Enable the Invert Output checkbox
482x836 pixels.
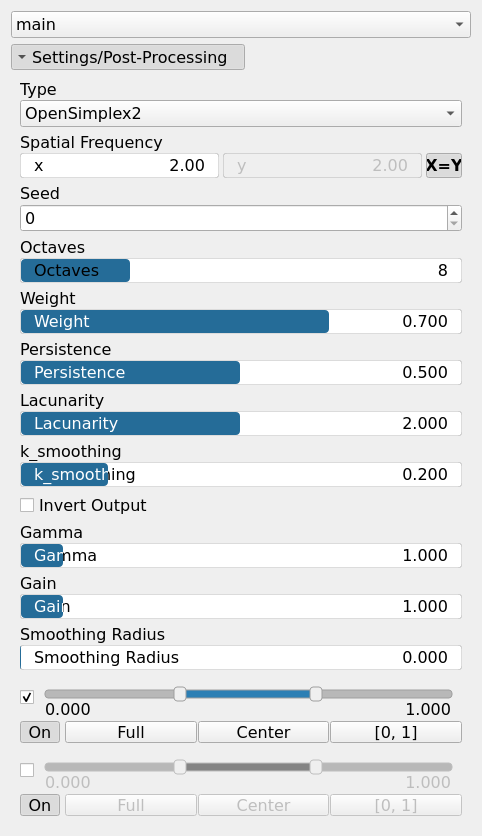click(x=27, y=505)
